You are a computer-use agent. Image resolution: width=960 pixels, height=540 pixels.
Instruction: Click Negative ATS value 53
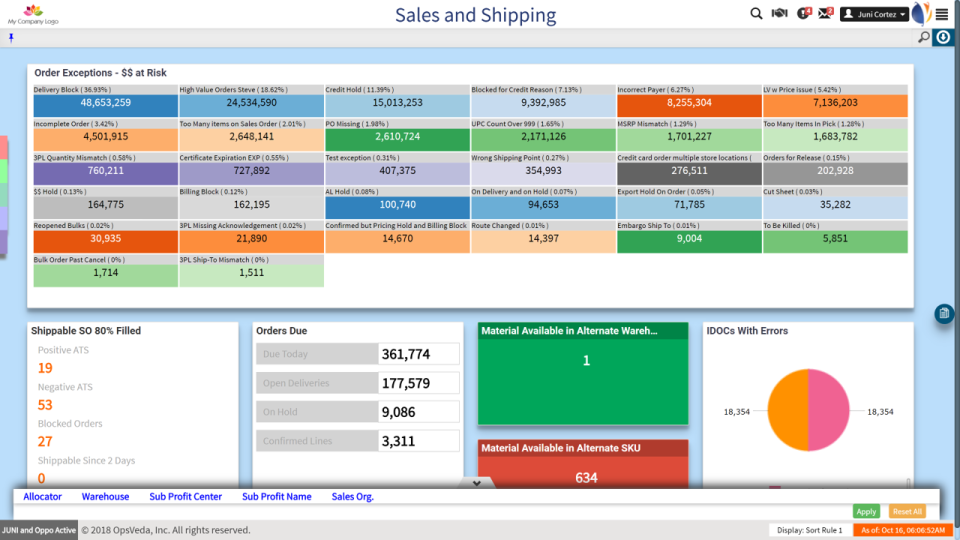[x=45, y=405]
